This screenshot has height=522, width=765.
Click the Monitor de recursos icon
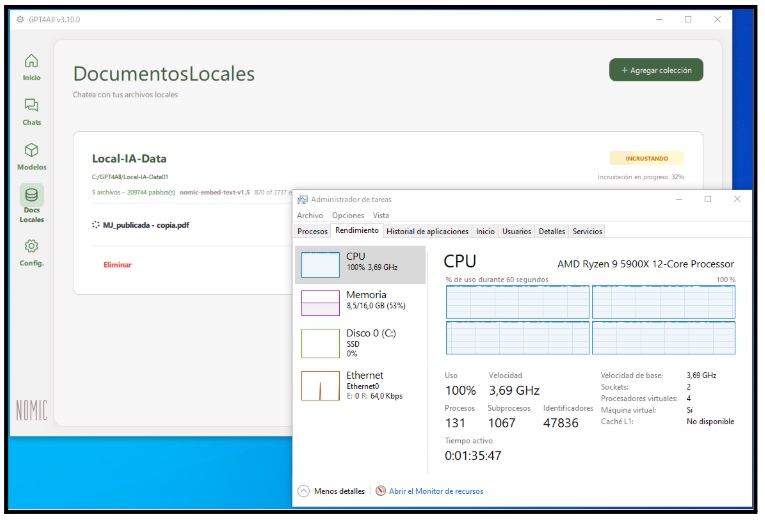coord(381,491)
